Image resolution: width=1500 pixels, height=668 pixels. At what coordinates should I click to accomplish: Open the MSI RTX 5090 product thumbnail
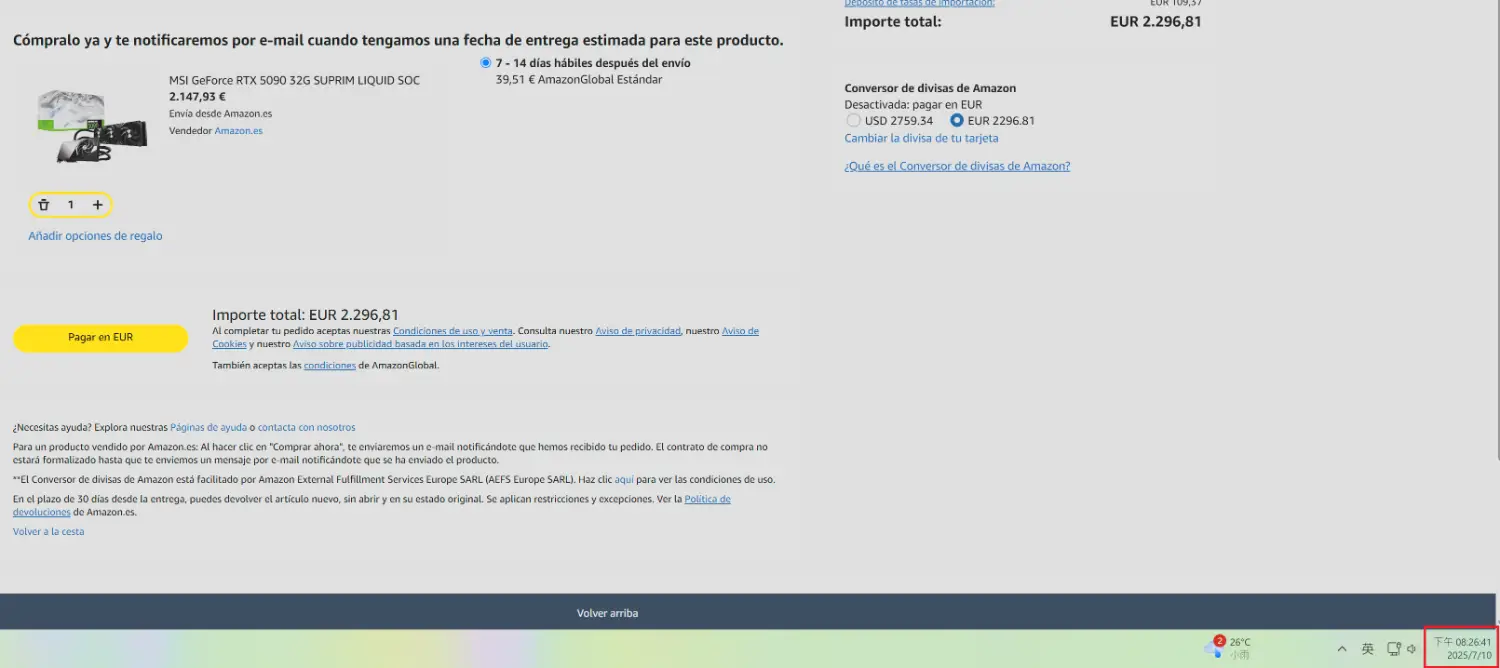91,125
